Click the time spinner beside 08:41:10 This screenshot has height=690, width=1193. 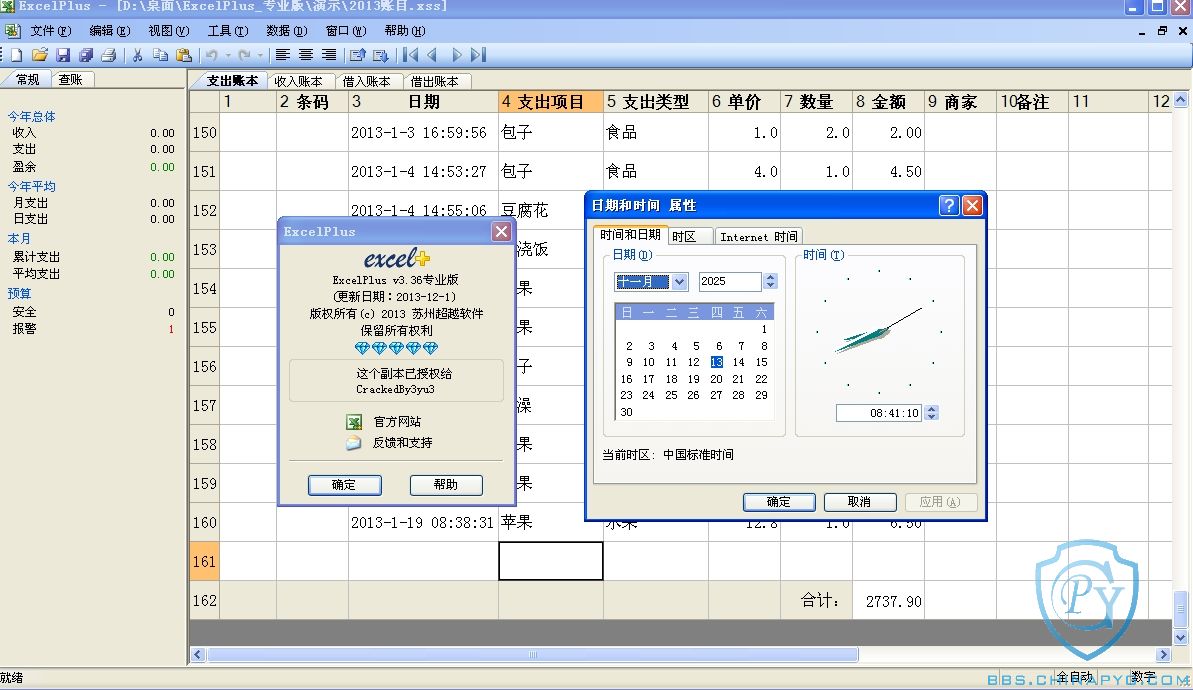pos(931,413)
